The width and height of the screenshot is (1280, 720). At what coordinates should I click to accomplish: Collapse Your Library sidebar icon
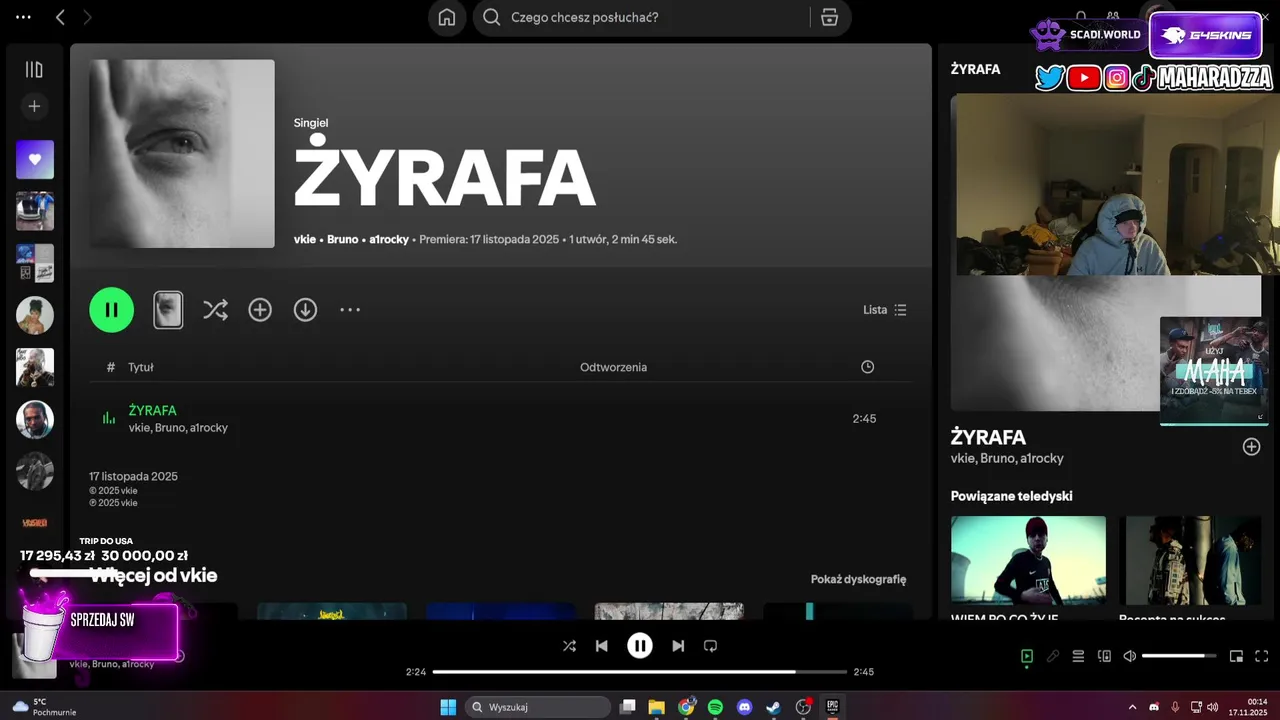pyautogui.click(x=34, y=69)
